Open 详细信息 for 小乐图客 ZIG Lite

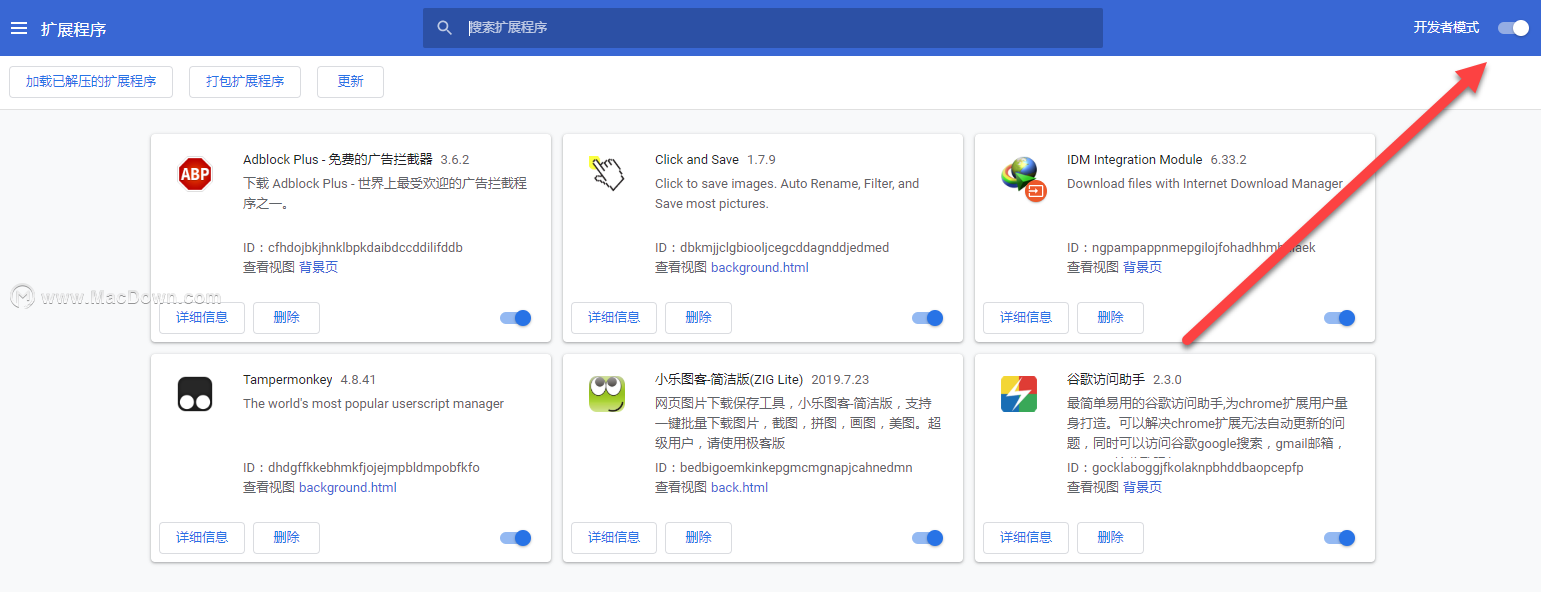614,538
